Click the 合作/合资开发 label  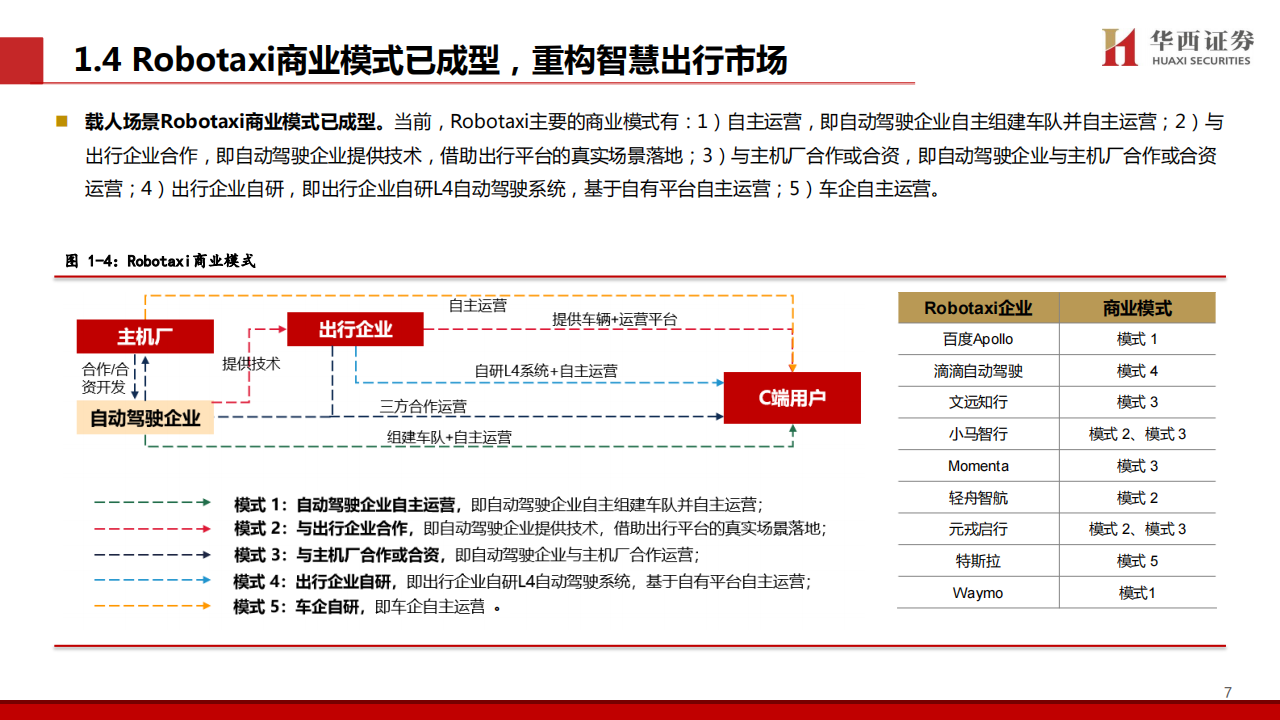pos(104,378)
